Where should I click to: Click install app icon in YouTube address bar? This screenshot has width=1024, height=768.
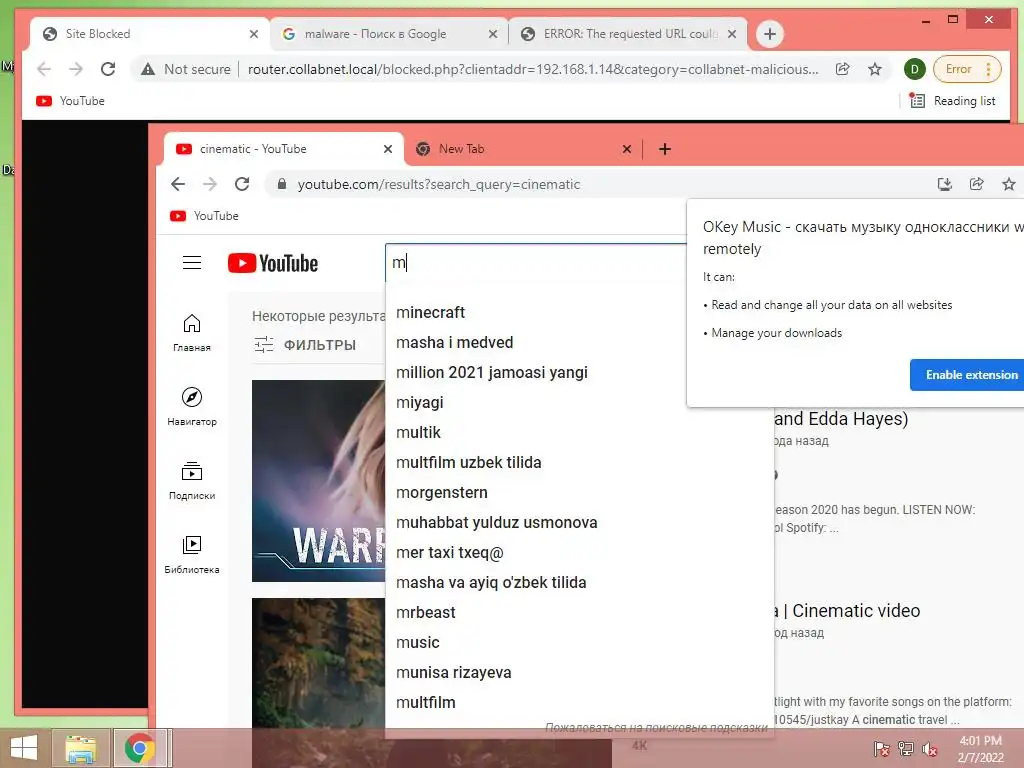point(944,184)
